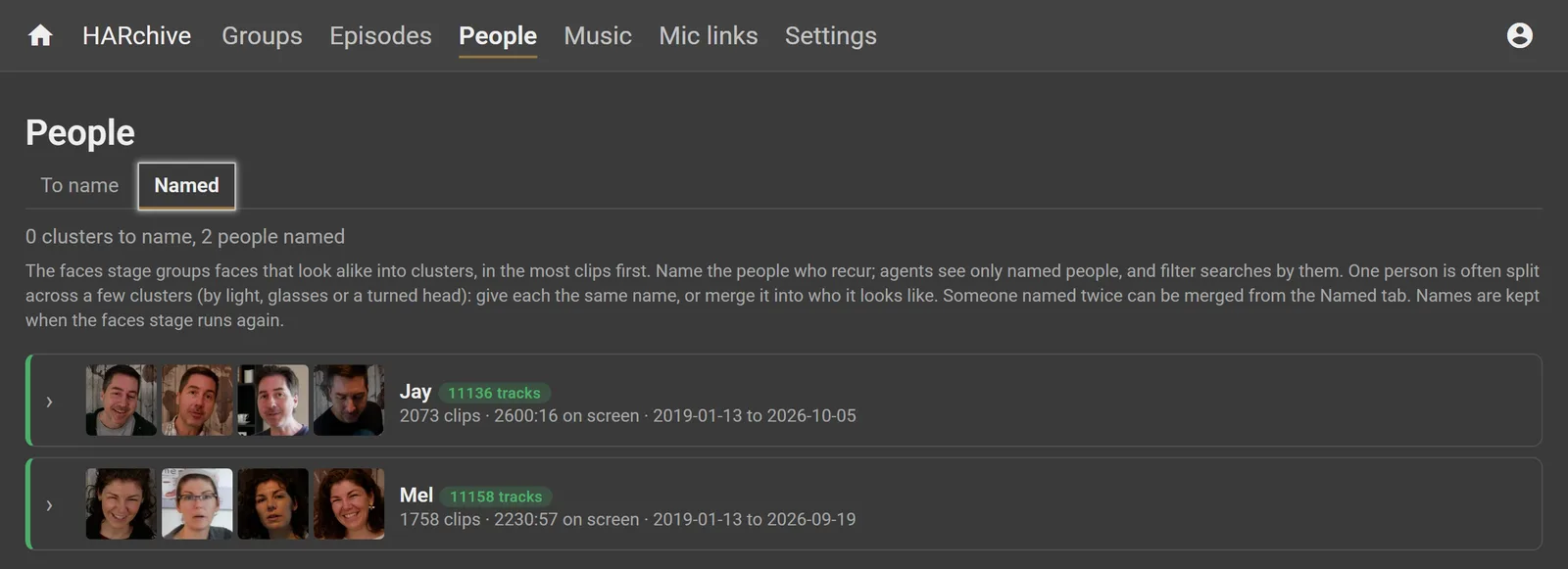Open the HARchive brand link
The width and height of the screenshot is (1568, 569).
point(136,35)
